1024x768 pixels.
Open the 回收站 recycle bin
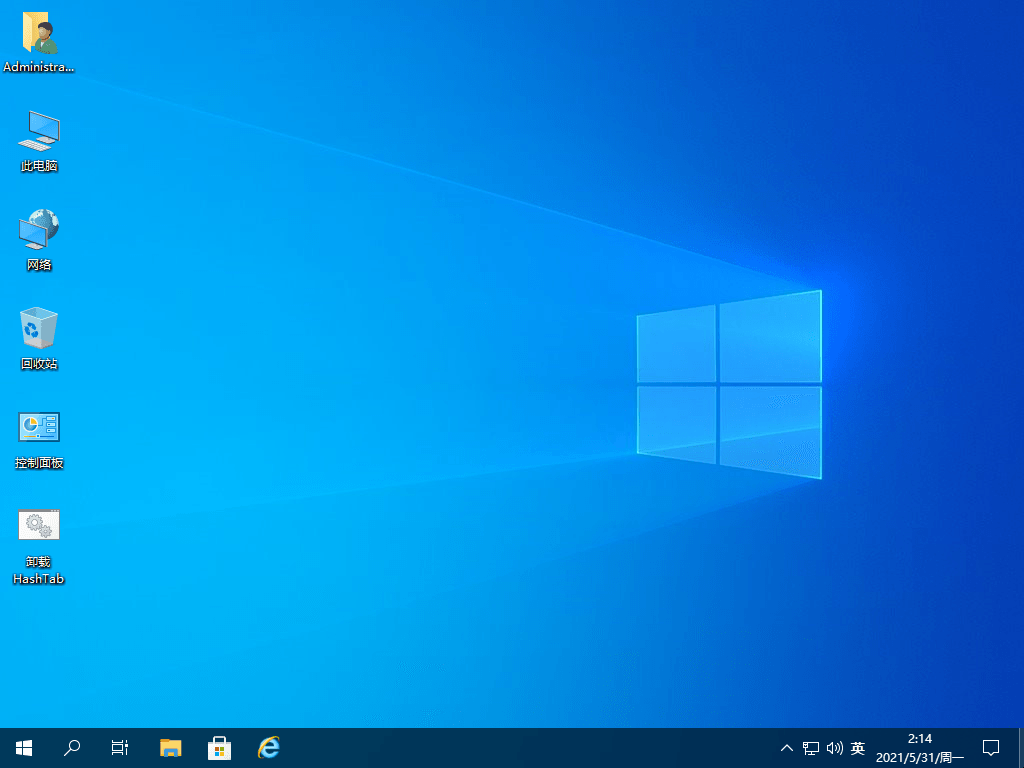(x=38, y=330)
